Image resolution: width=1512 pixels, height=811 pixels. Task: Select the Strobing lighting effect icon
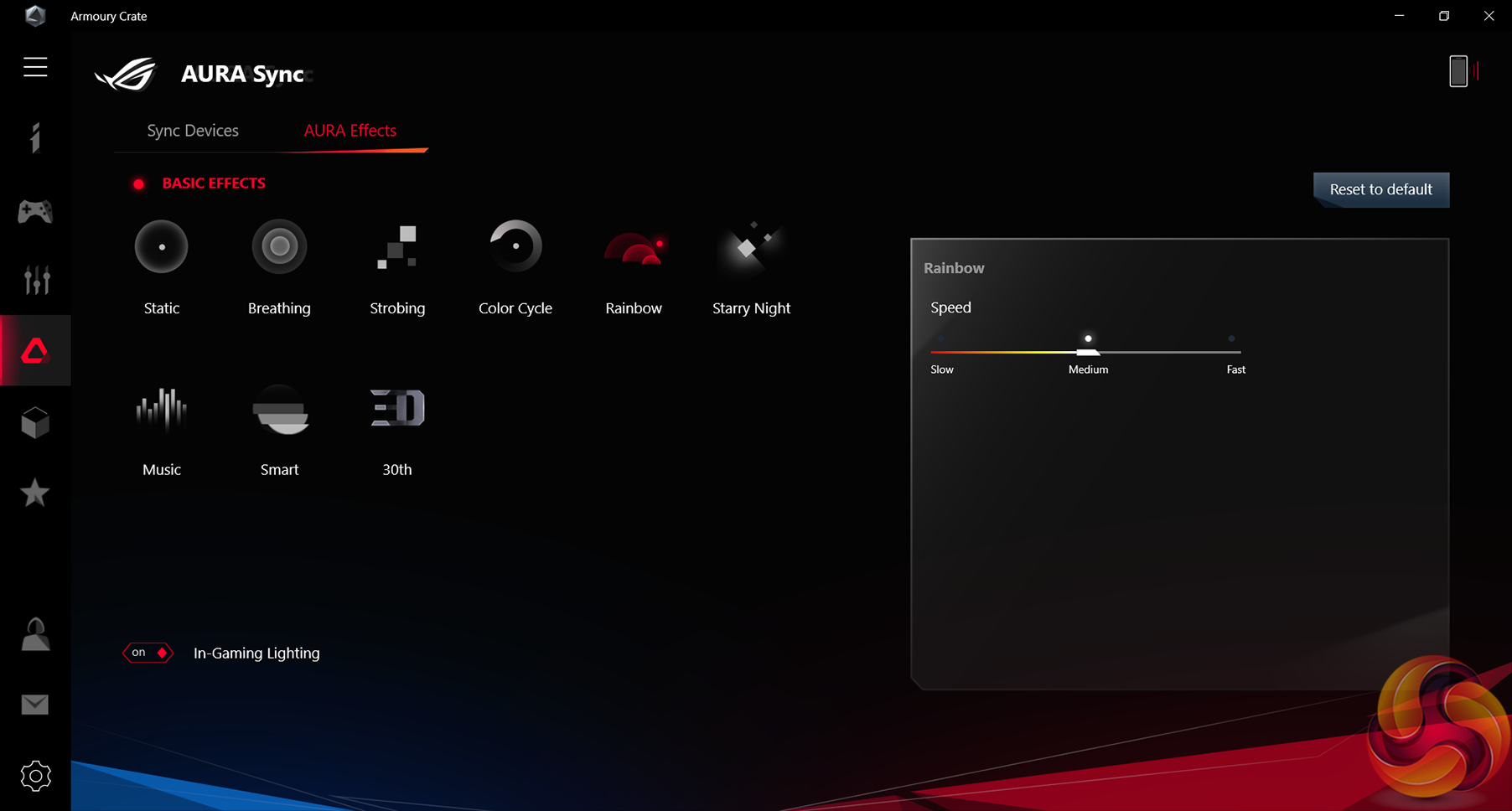pos(397,246)
